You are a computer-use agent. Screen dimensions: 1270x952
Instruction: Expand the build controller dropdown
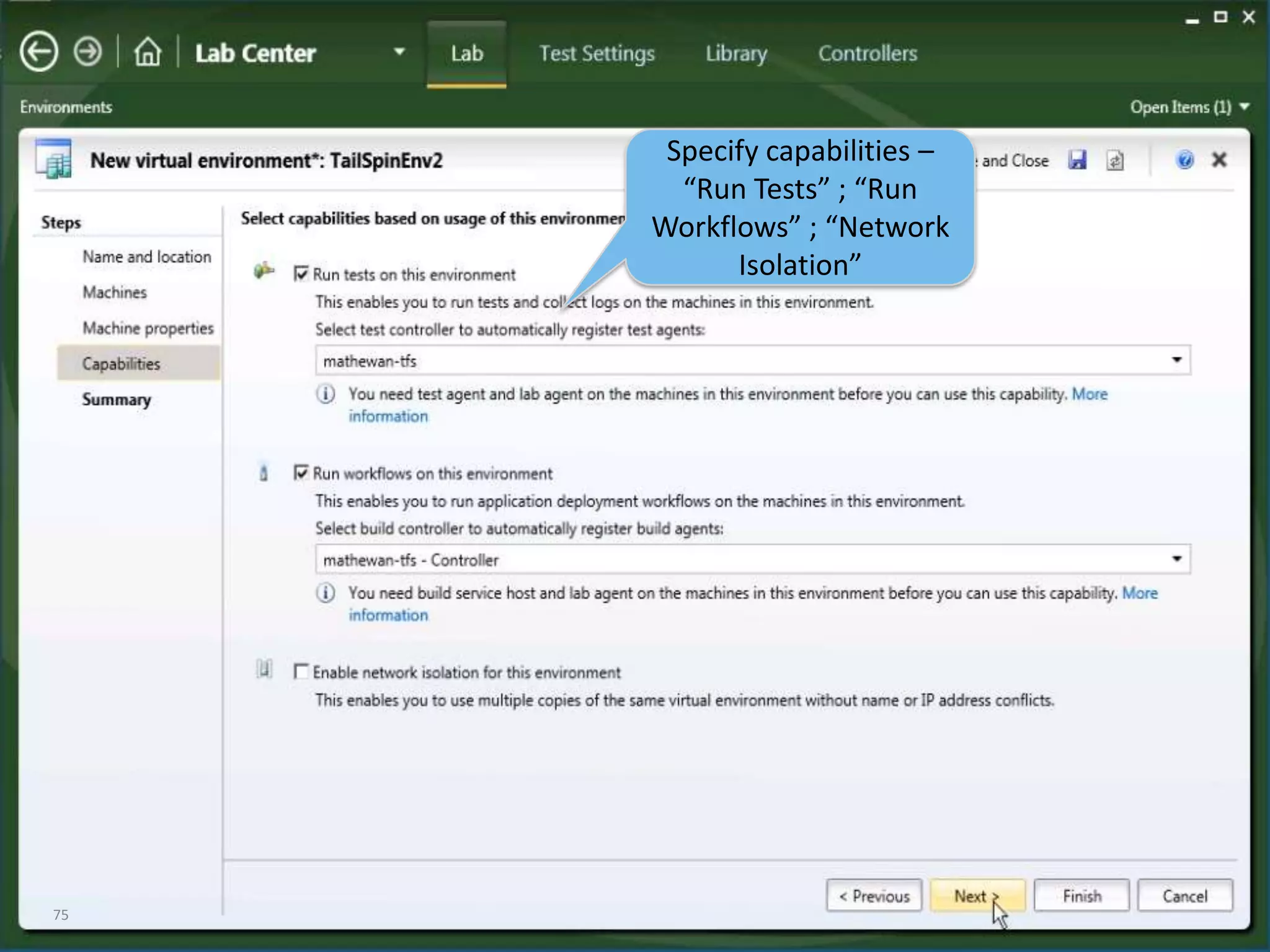(1176, 559)
